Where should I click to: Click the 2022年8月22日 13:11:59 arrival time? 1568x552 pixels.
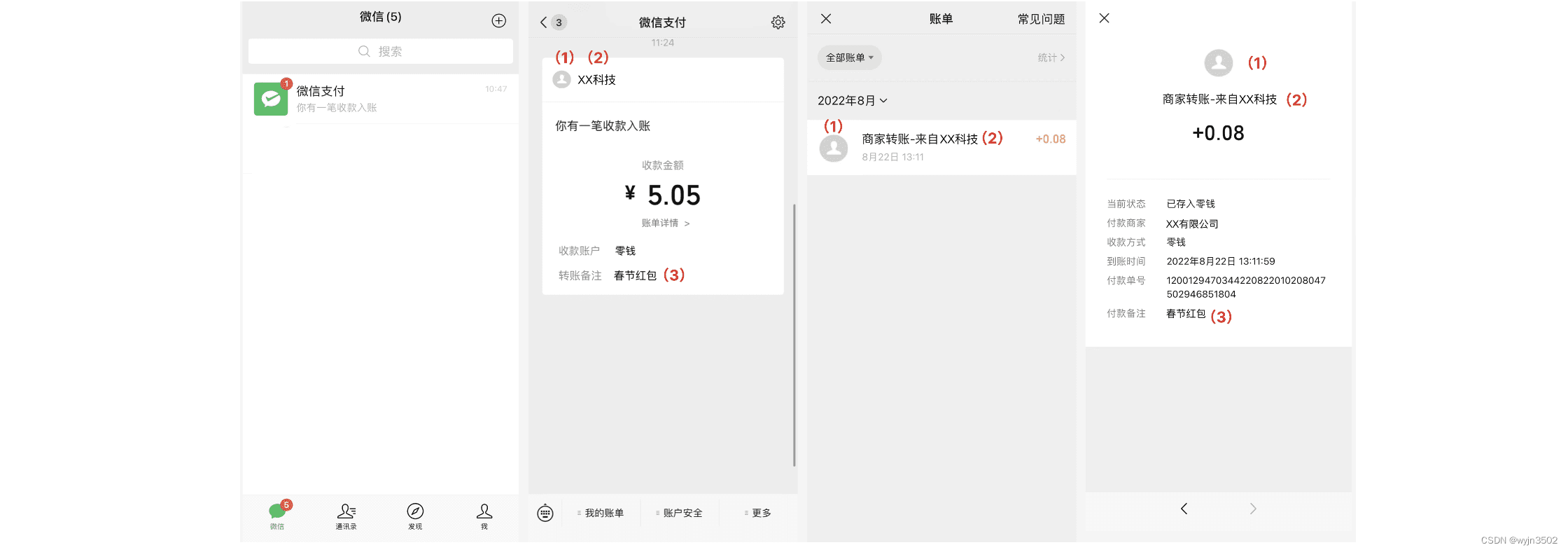tap(1220, 261)
